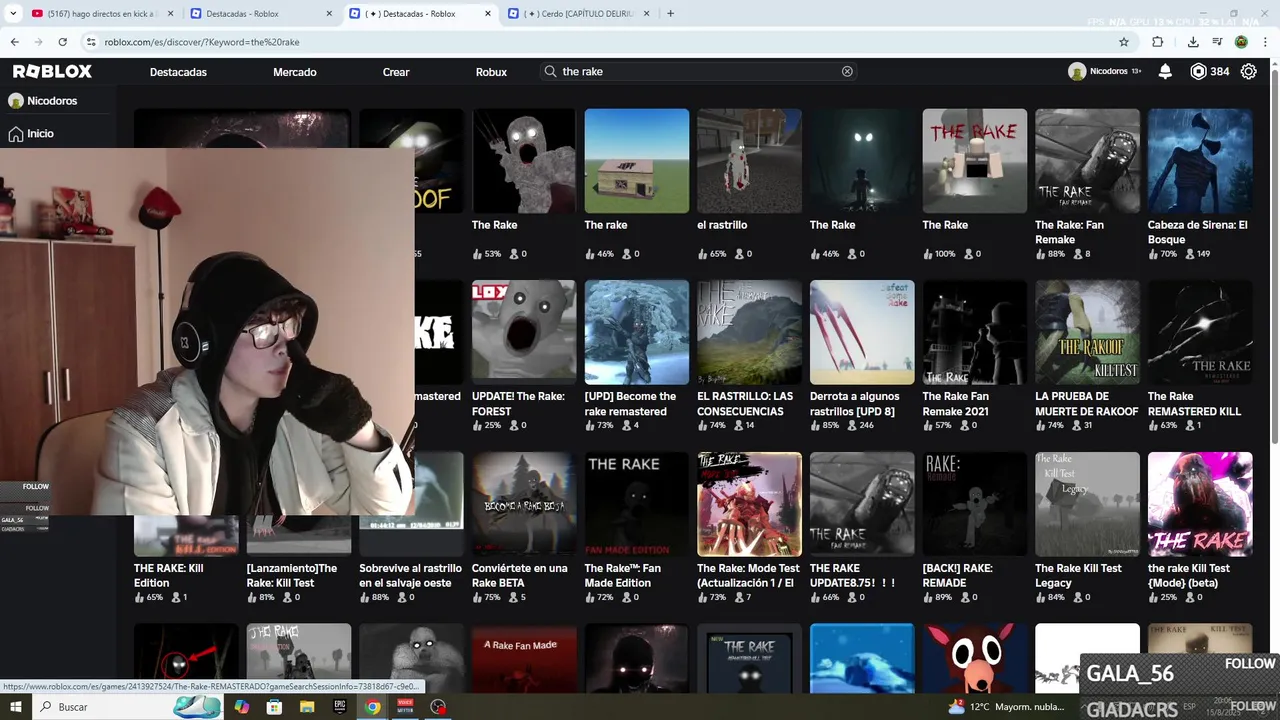Open the Crear menu item

click(x=396, y=72)
